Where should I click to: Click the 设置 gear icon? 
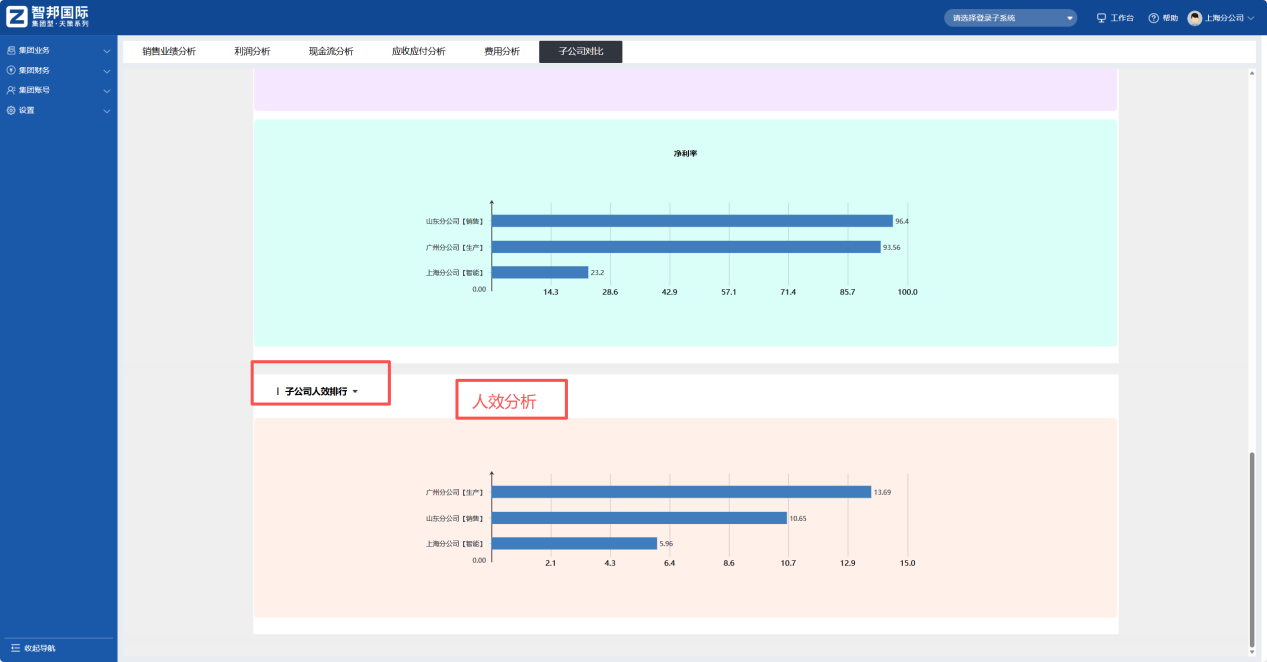coord(11,110)
